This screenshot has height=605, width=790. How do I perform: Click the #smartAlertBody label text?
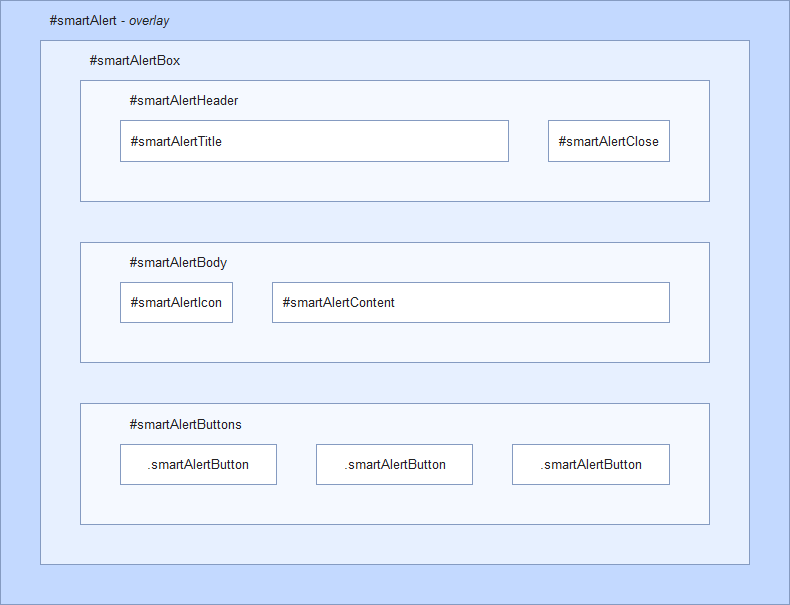pyautogui.click(x=178, y=263)
